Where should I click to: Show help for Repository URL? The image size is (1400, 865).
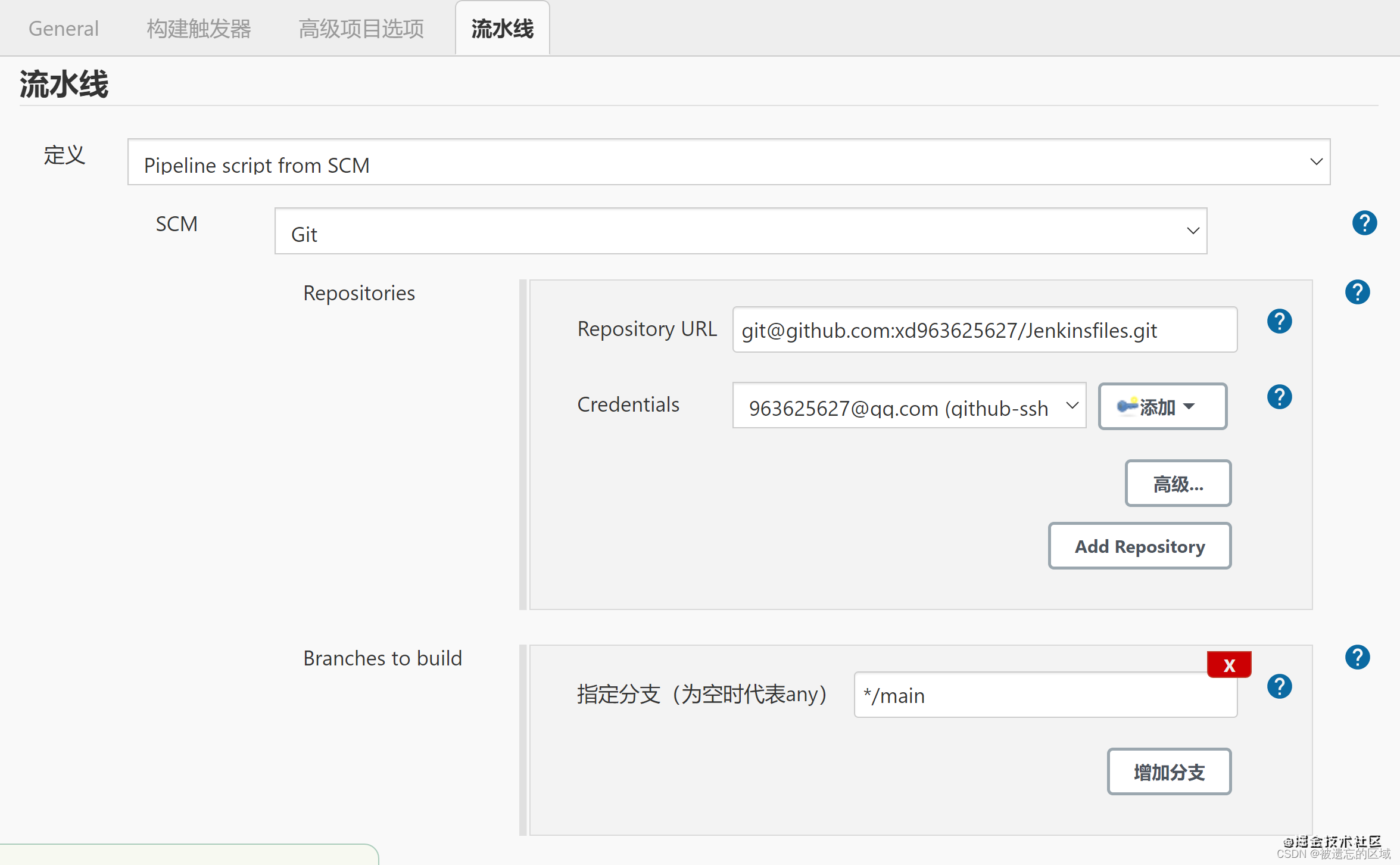coord(1279,321)
